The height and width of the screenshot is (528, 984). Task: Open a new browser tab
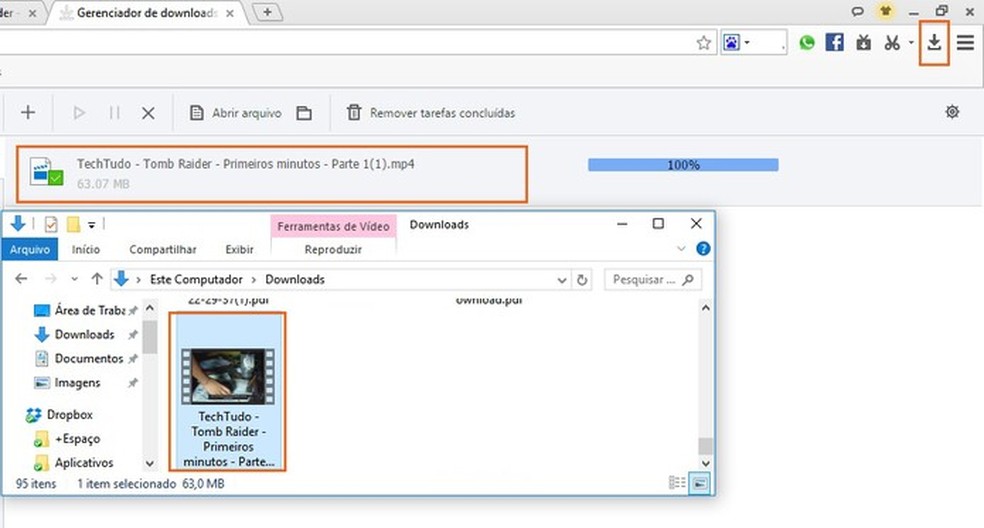click(267, 12)
